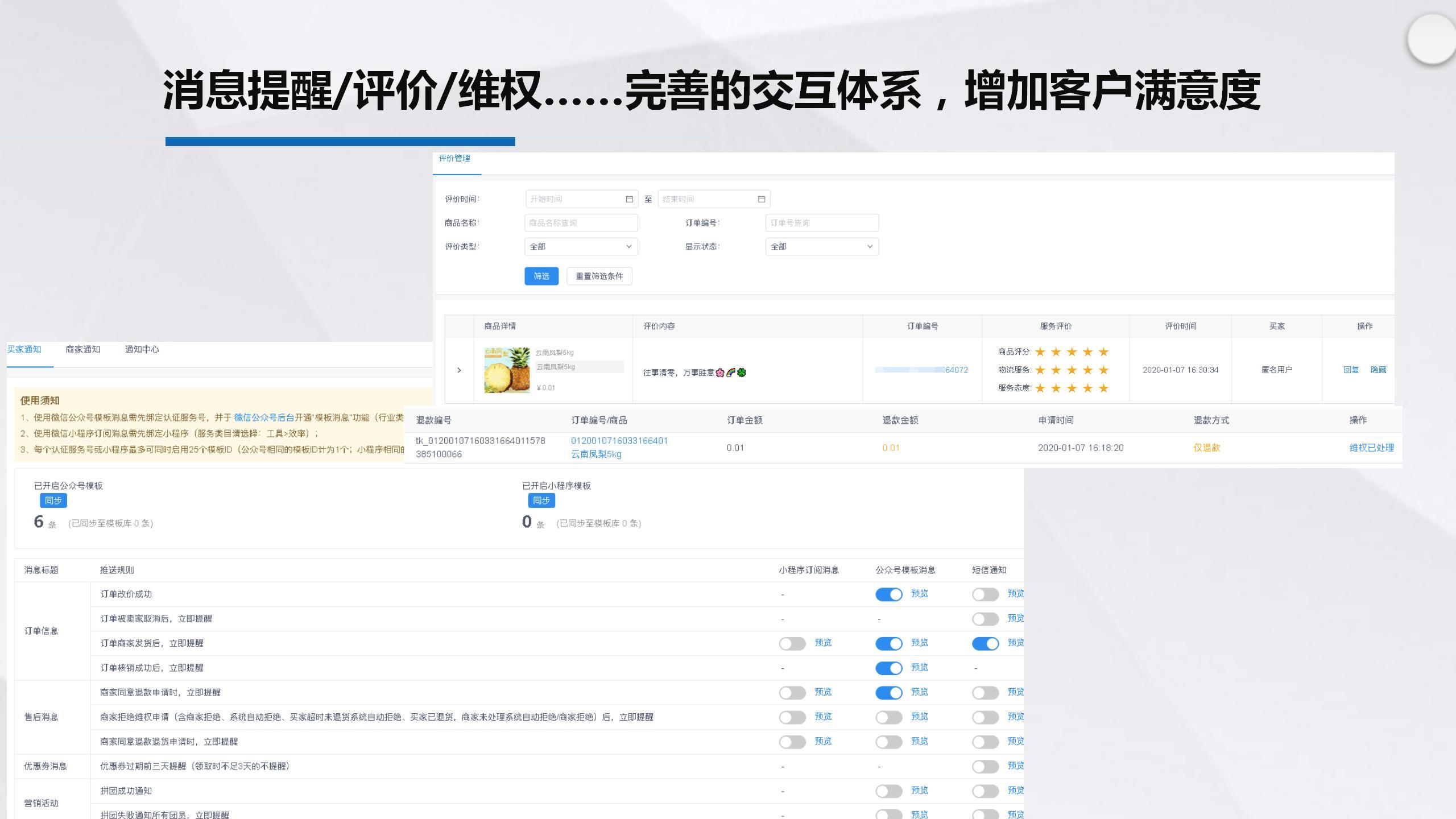Enable 公众号模板消息 for 拼团成功通知
Screen dimensions: 1456x819
[889, 791]
